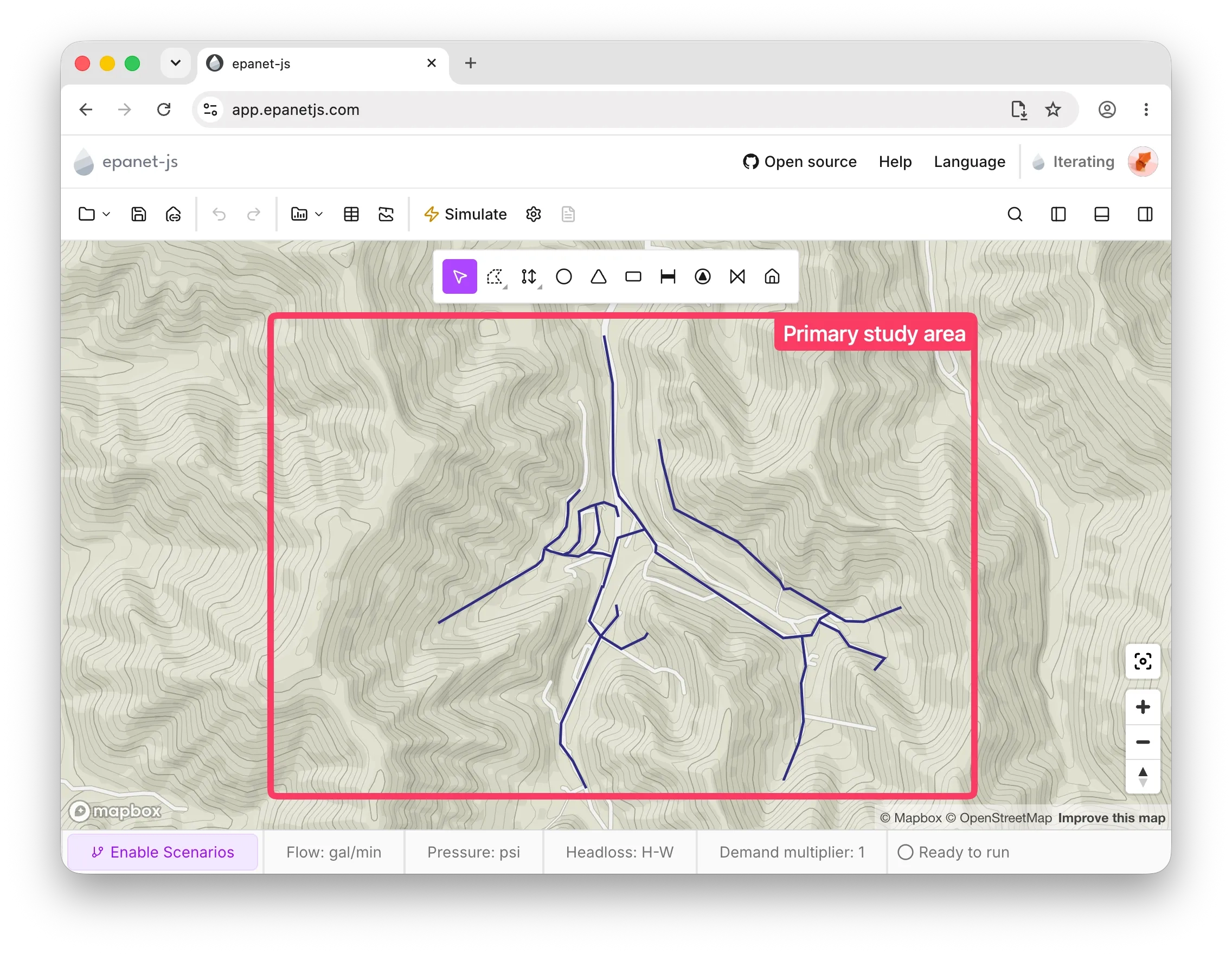Undo the last action
The width and height of the screenshot is (1232, 954).
(x=219, y=214)
